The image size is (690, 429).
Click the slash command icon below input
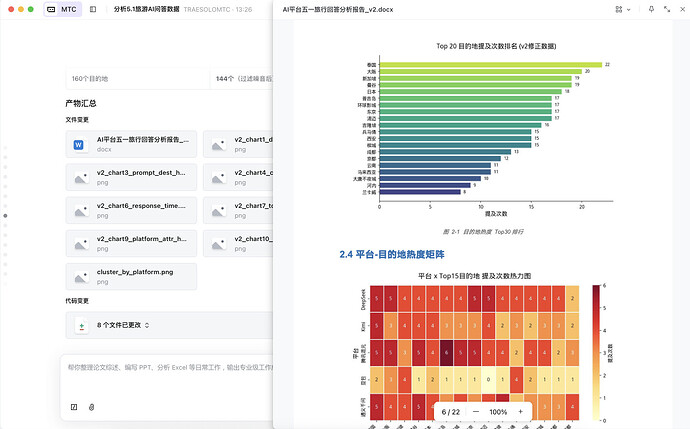pos(74,407)
